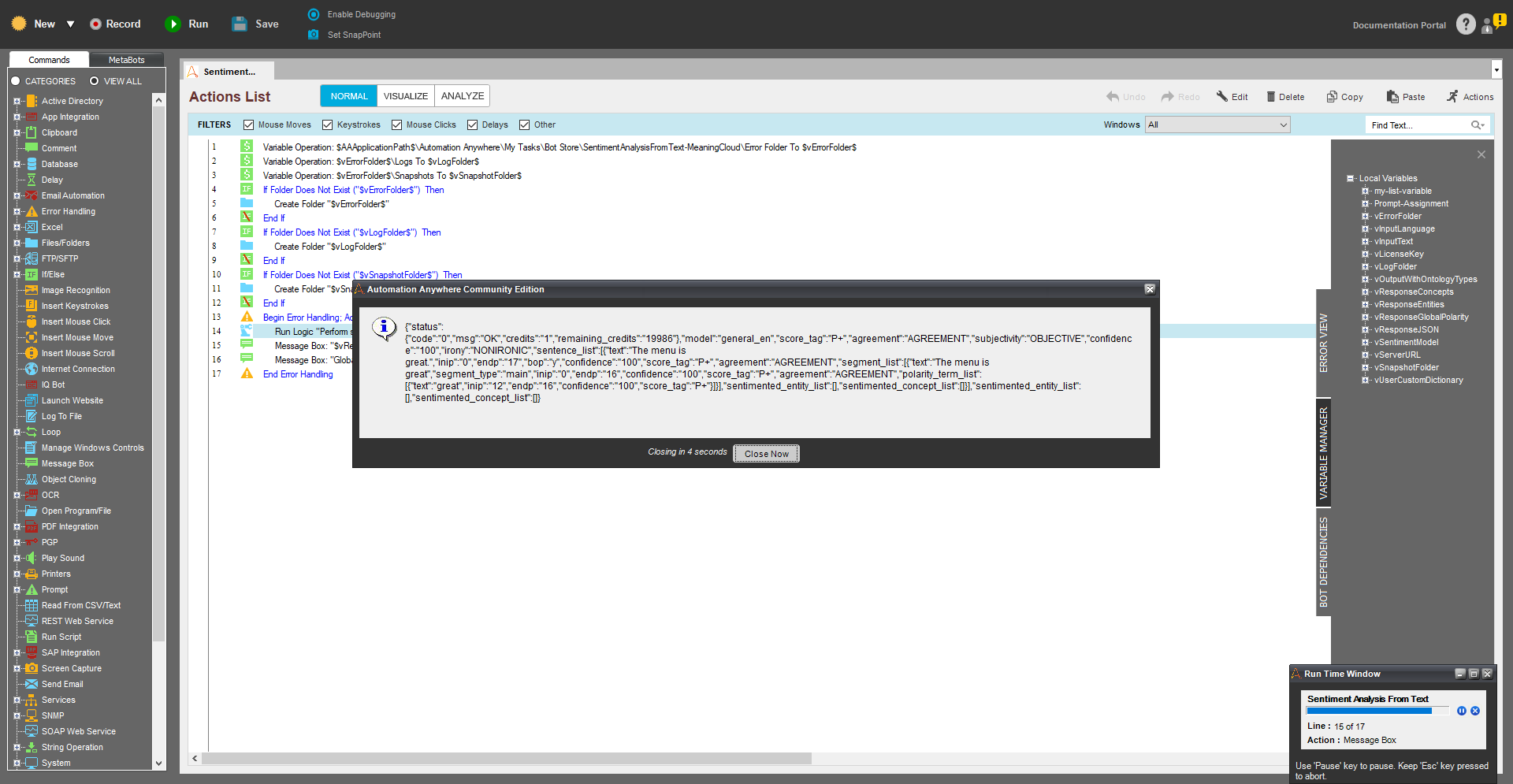Click the Edit pencil icon
The image size is (1513, 784).
click(x=1222, y=97)
